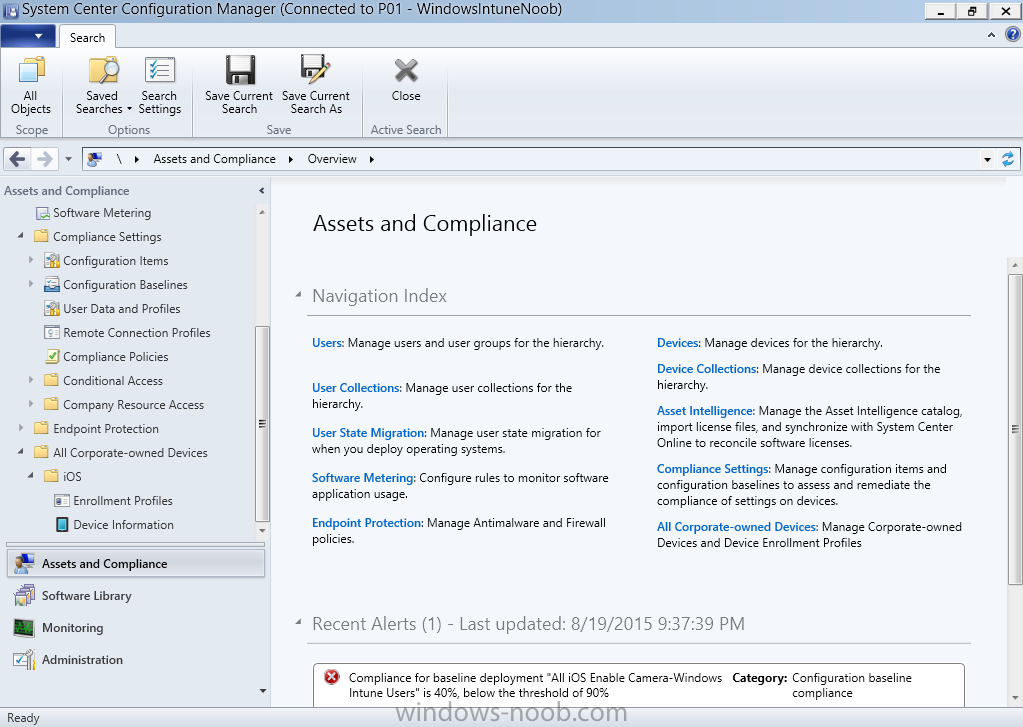Viewport: 1023px width, 727px height.
Task: Open the Software Metering link
Action: pos(363,478)
